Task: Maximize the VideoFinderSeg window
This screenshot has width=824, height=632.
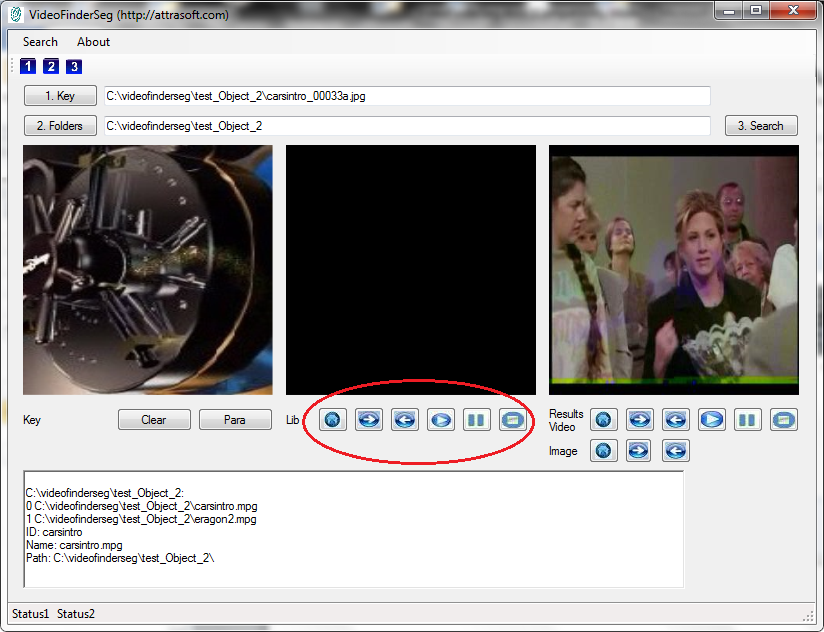Action: (x=756, y=11)
